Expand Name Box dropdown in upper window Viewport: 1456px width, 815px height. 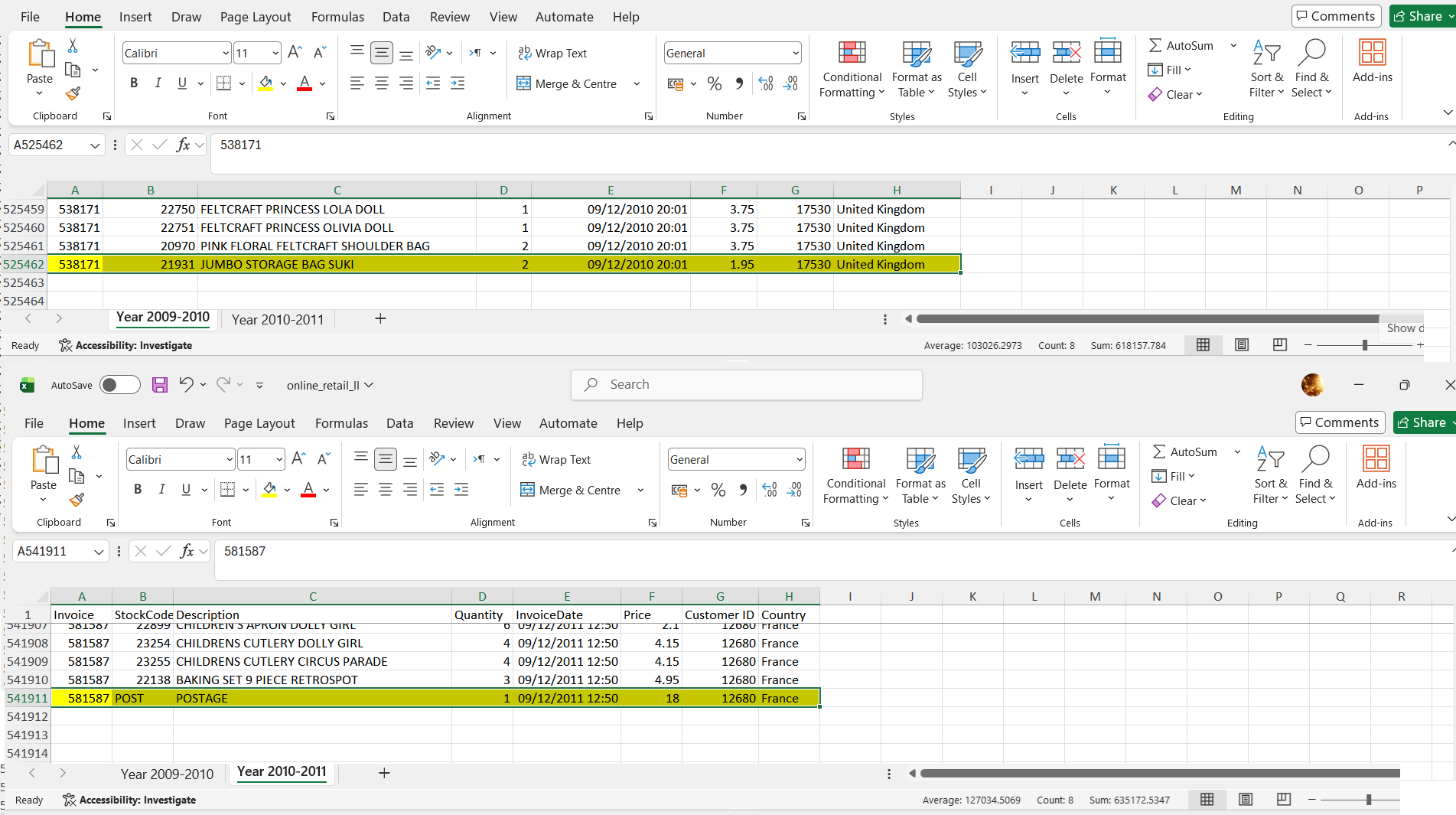coord(95,145)
